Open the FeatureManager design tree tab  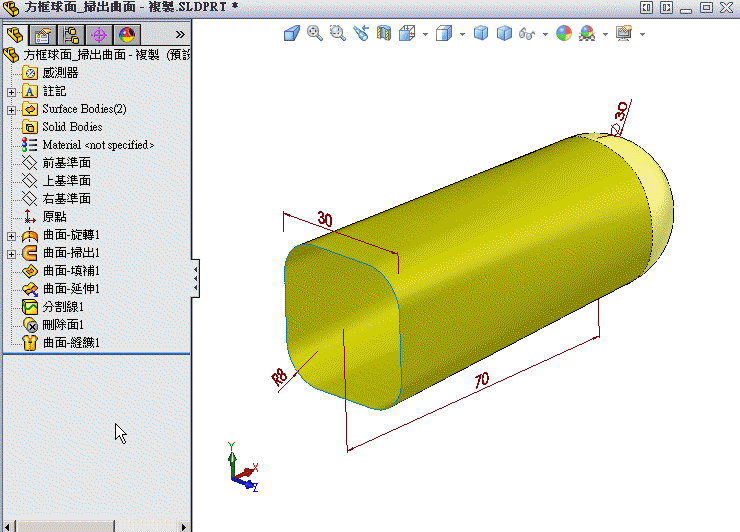(x=15, y=34)
